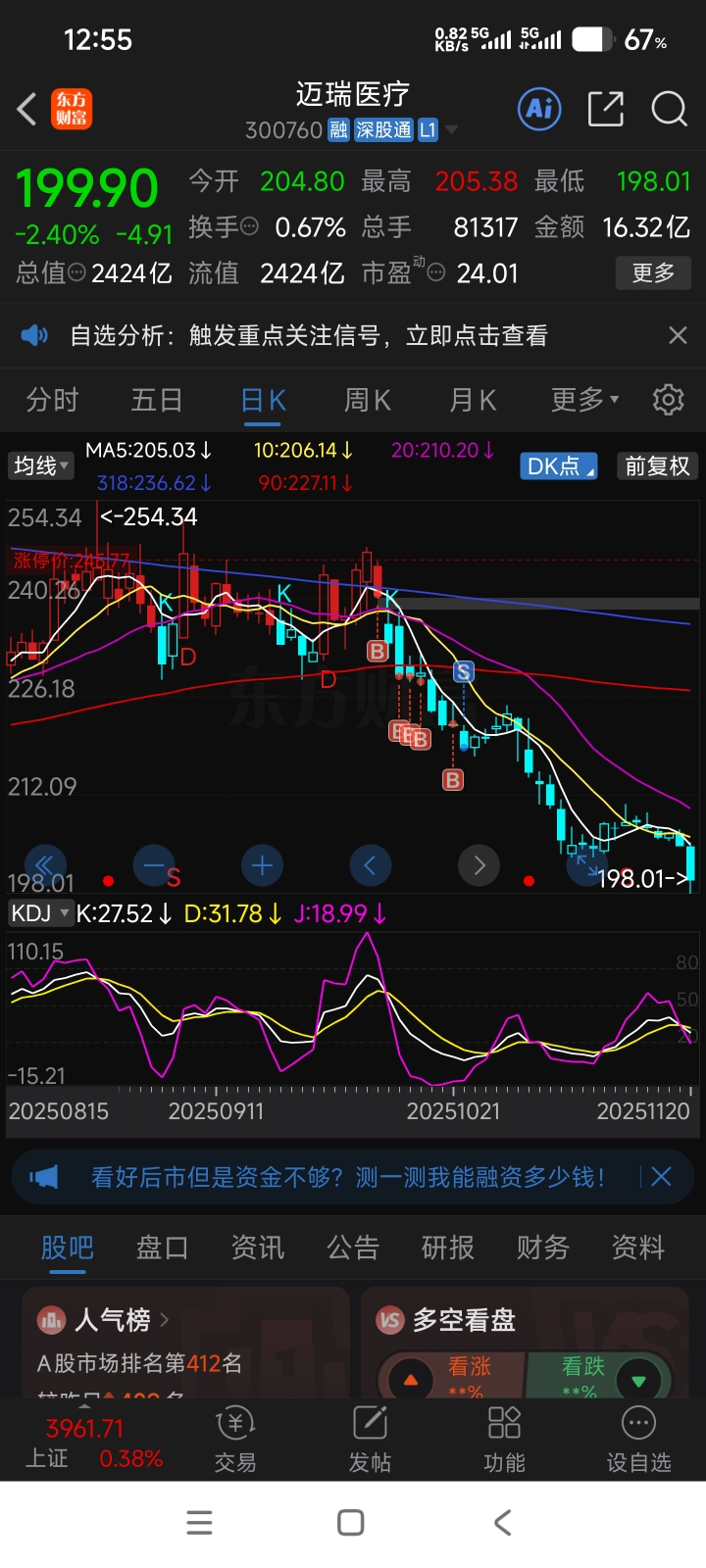Tap the 人气榜 icon
This screenshot has width=706, height=1568.
[x=50, y=1320]
